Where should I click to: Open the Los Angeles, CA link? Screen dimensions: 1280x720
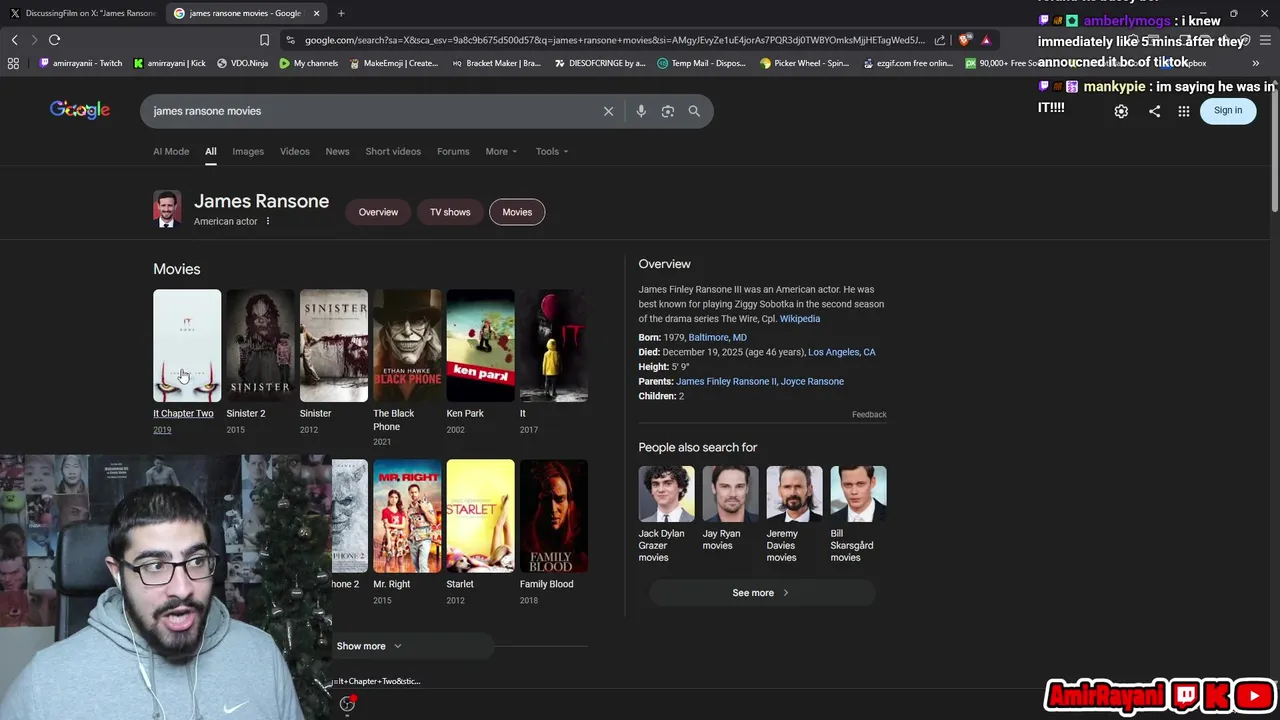pyautogui.click(x=841, y=352)
